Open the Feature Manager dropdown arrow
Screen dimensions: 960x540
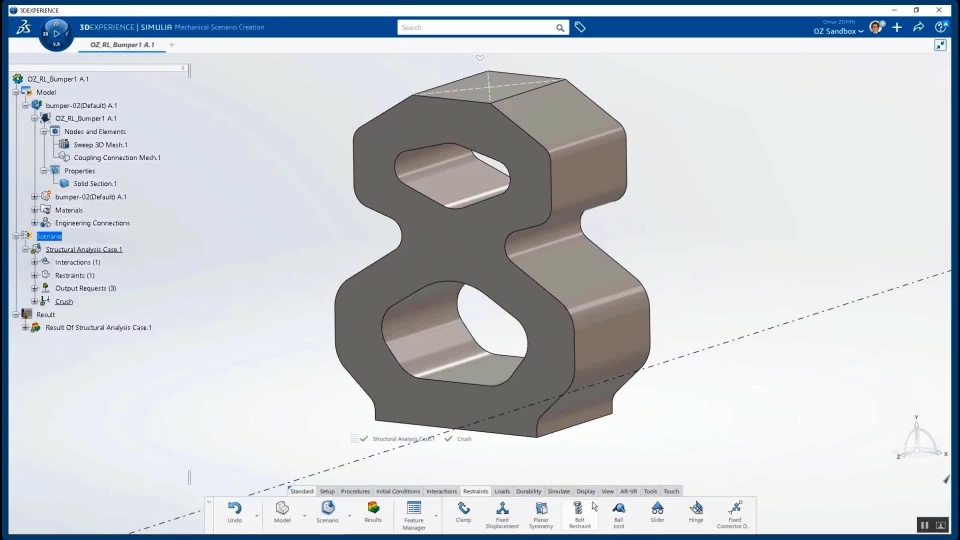pyautogui.click(x=436, y=516)
